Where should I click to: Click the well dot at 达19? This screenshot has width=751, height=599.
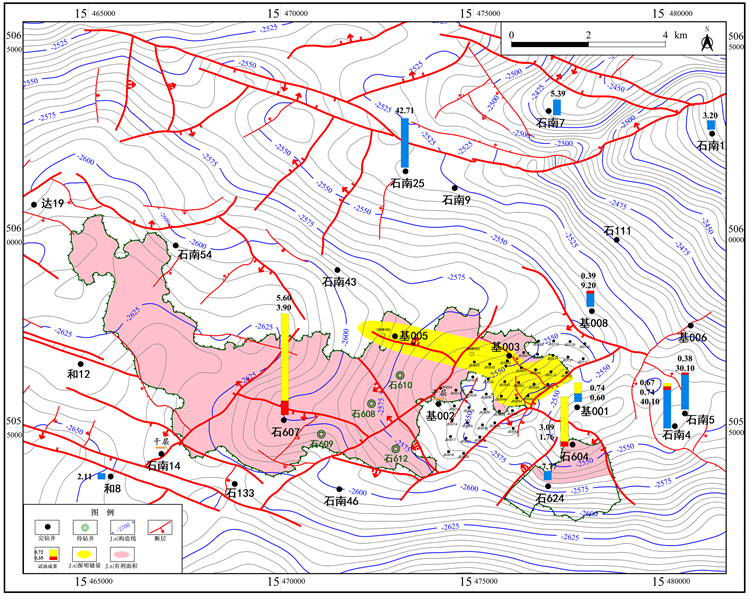(x=35, y=203)
